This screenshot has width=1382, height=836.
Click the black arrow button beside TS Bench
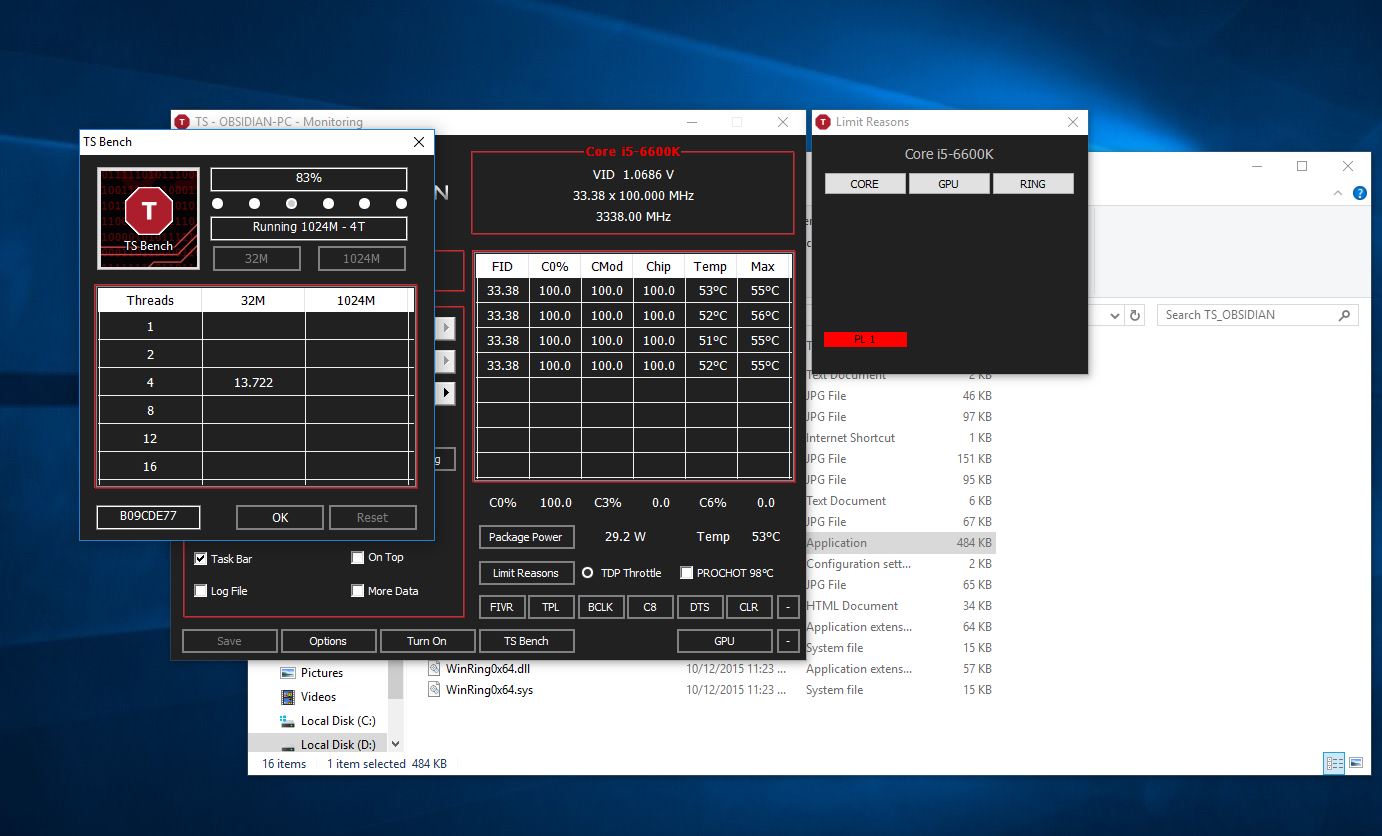(446, 393)
